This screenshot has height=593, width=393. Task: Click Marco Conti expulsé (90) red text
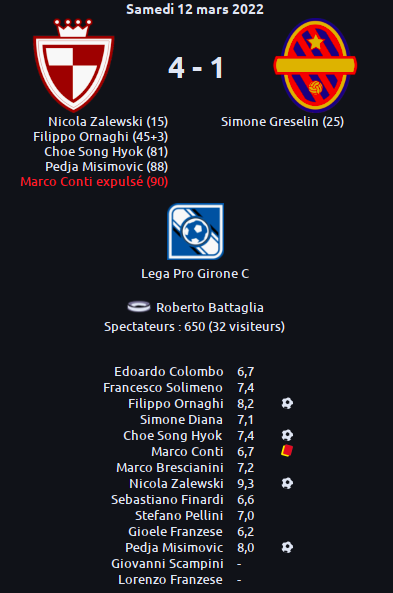pos(94,182)
